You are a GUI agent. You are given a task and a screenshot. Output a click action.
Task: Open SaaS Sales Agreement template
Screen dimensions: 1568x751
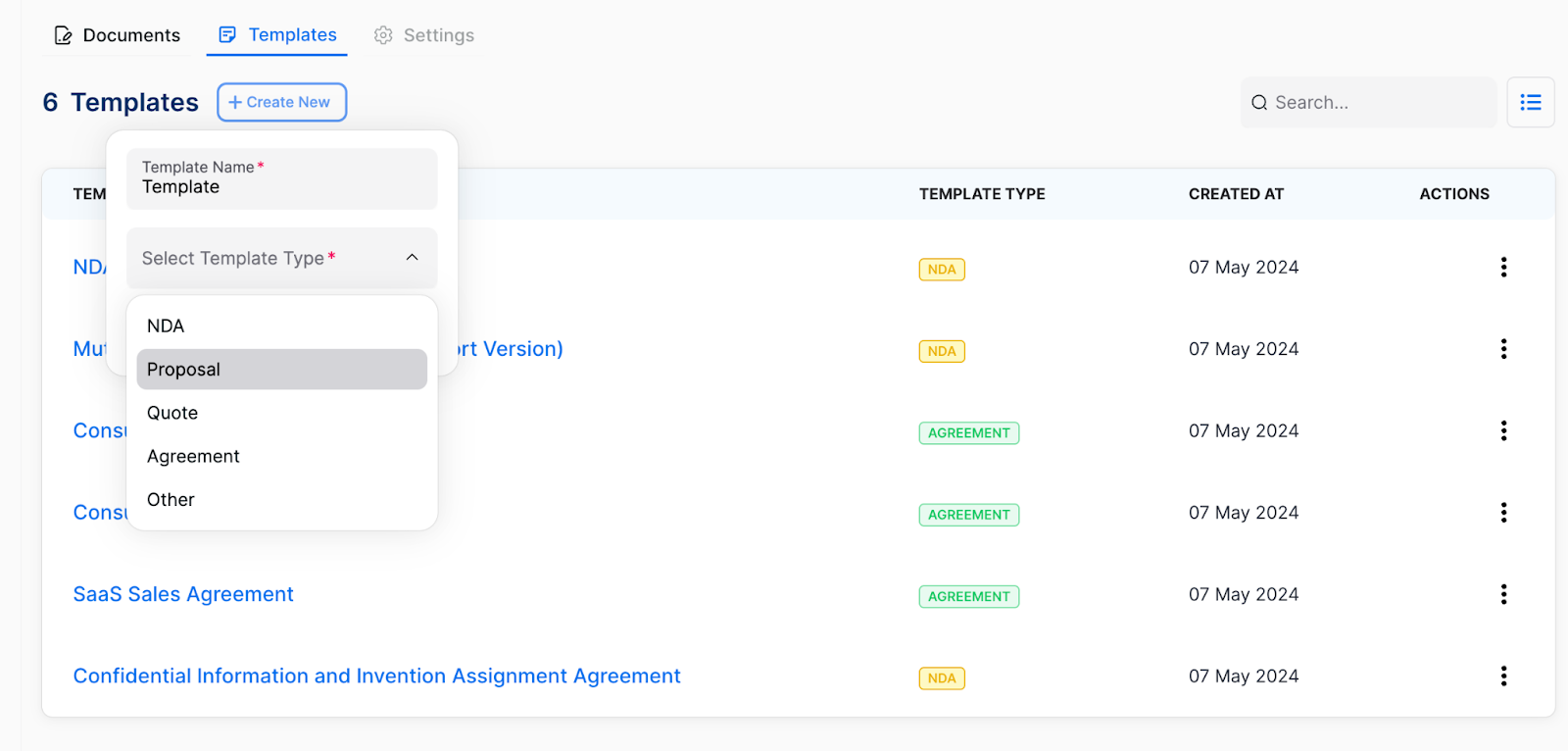click(x=183, y=594)
